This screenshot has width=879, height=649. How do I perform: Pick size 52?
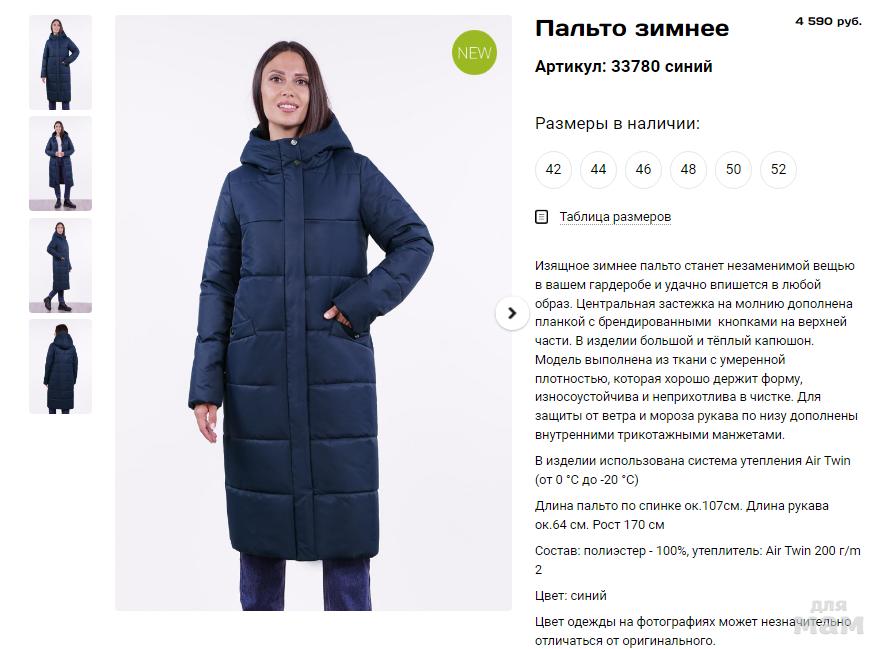click(x=778, y=169)
